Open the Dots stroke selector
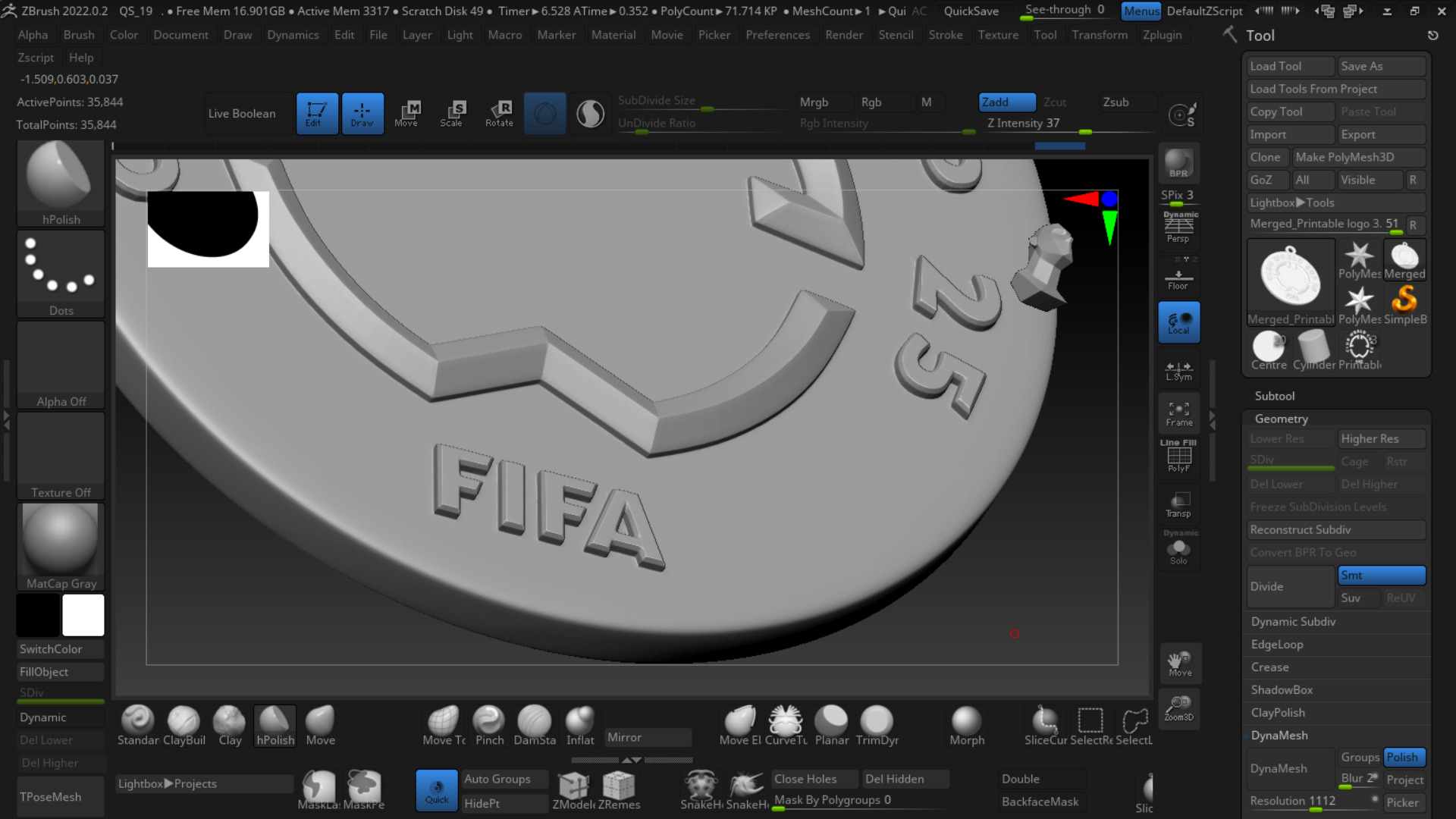This screenshot has height=819, width=1456. pyautogui.click(x=61, y=274)
